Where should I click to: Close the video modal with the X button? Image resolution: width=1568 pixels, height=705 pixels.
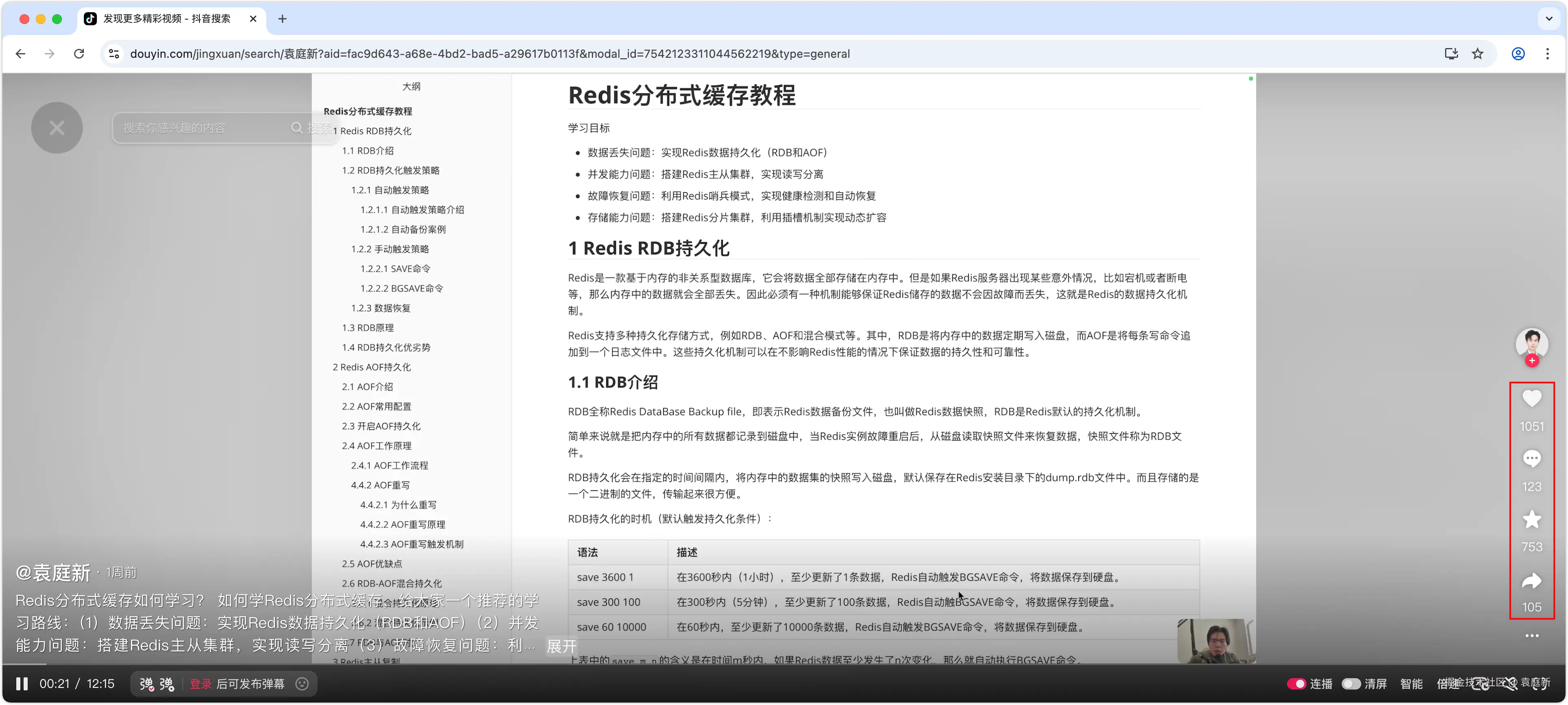(57, 128)
